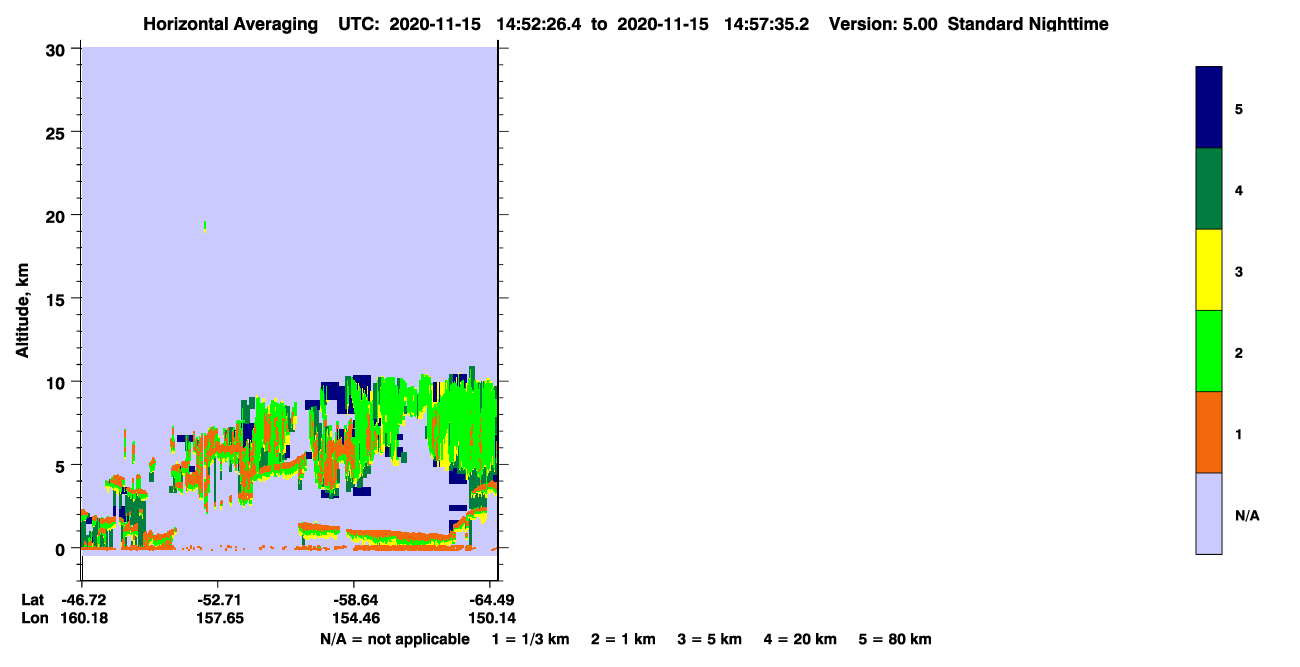The height and width of the screenshot is (667, 1300).
Task: Click the latitude value -52.71
Action: click(218, 600)
